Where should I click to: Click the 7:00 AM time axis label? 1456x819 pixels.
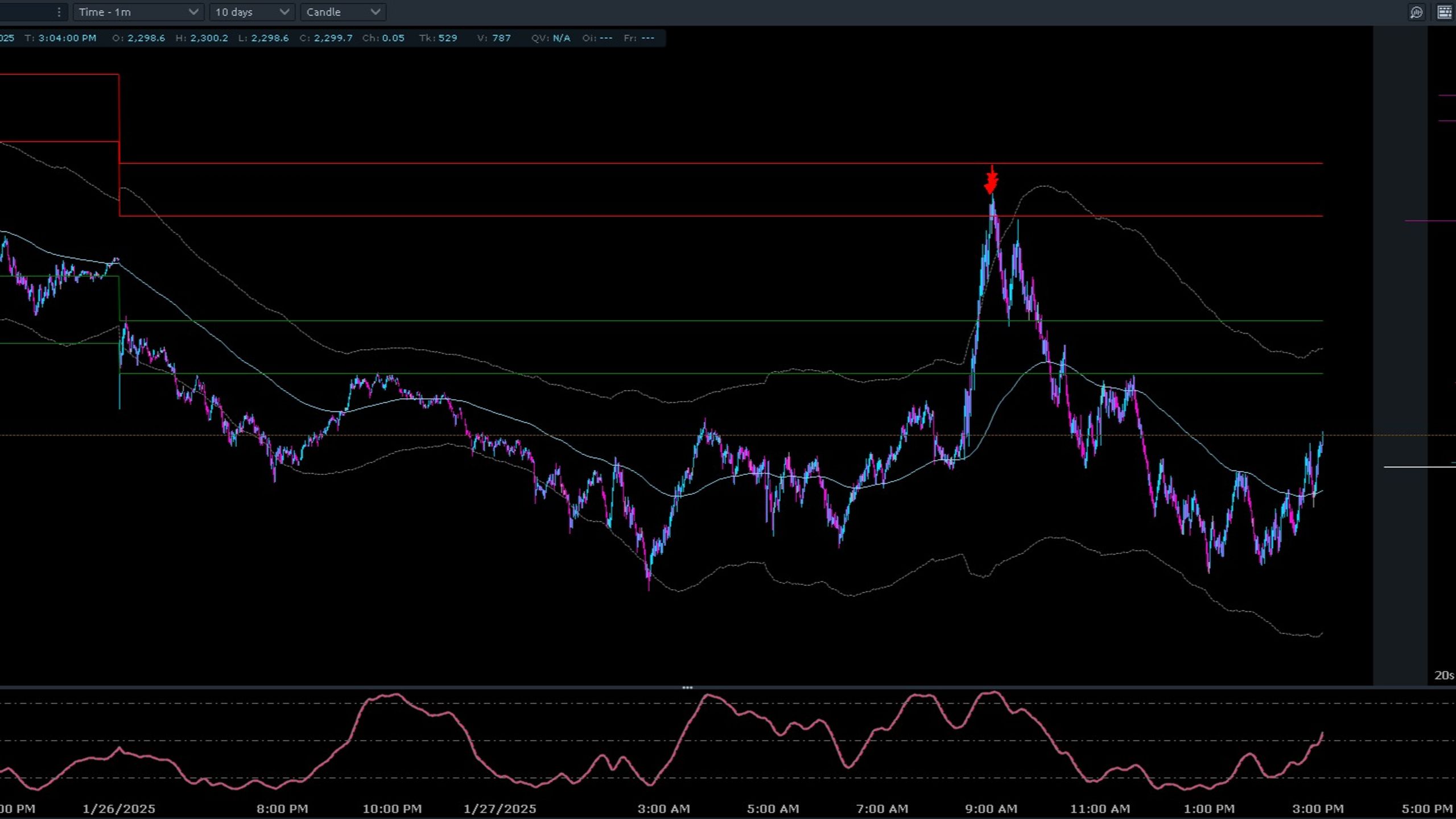pos(882,809)
